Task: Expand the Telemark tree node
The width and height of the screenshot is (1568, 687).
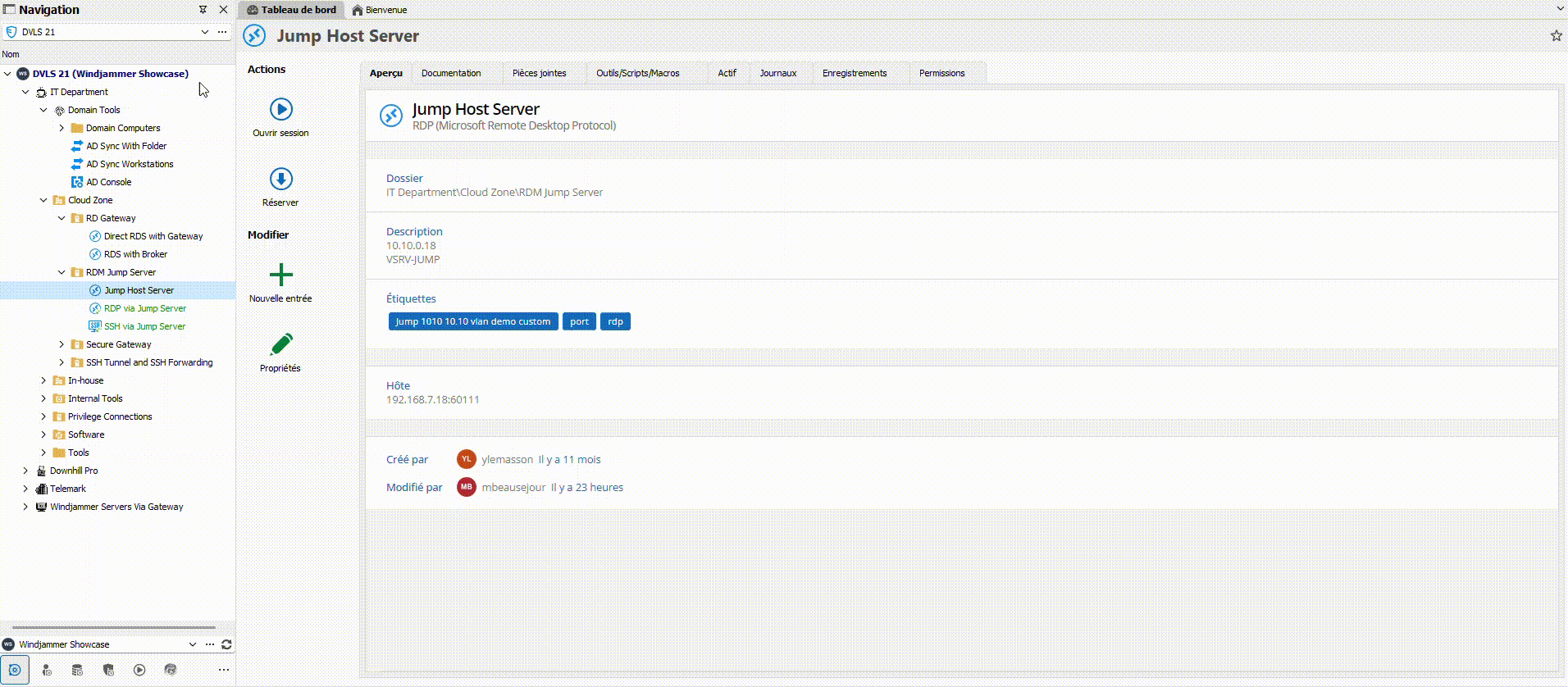Action: click(x=25, y=489)
